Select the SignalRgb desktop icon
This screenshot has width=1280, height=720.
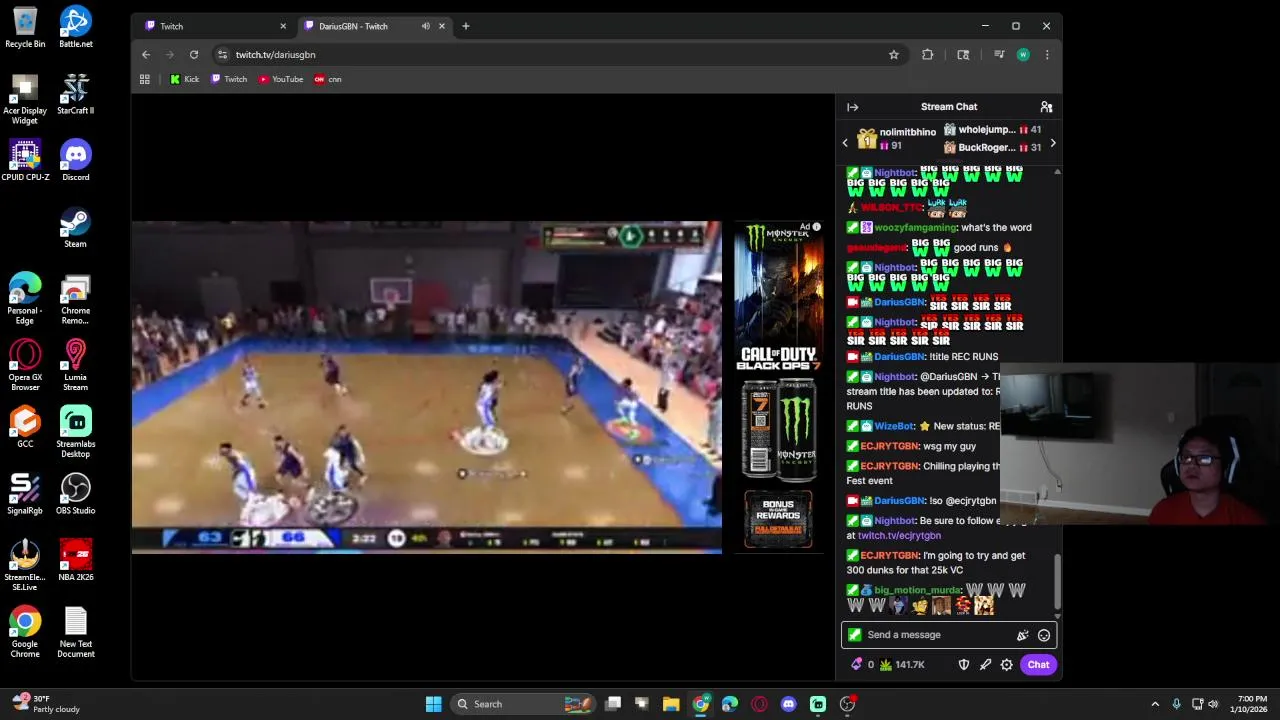[x=25, y=494]
